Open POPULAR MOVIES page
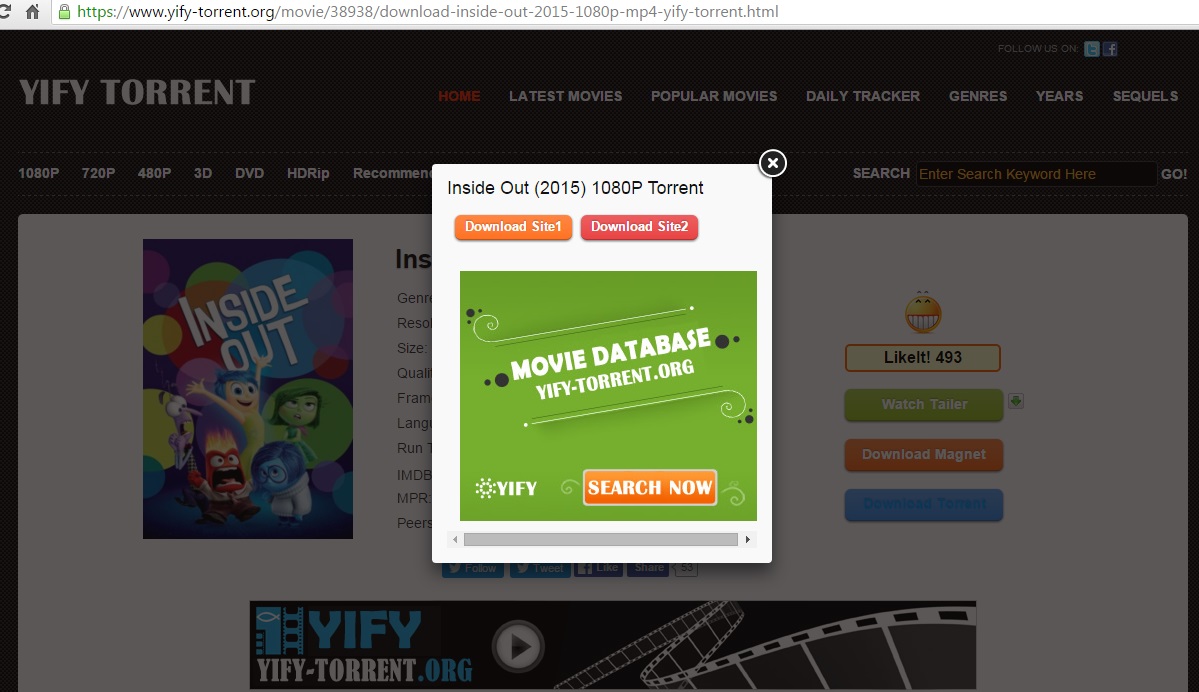This screenshot has height=692, width=1199. pos(713,96)
